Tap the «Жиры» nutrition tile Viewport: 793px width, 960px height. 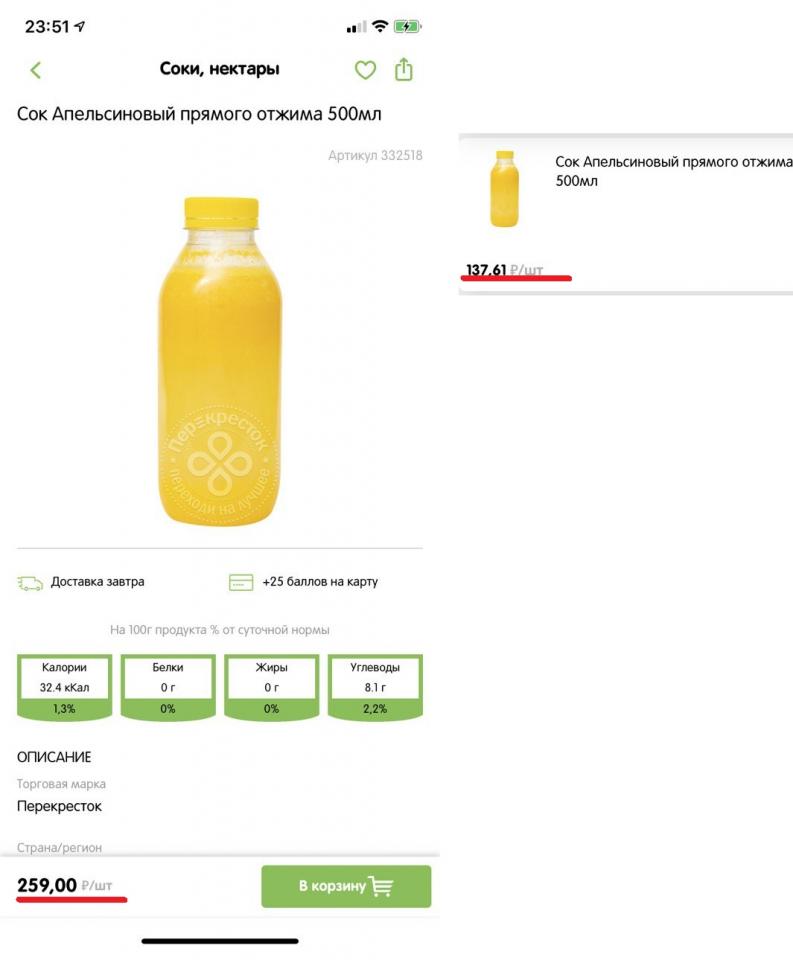click(x=272, y=686)
